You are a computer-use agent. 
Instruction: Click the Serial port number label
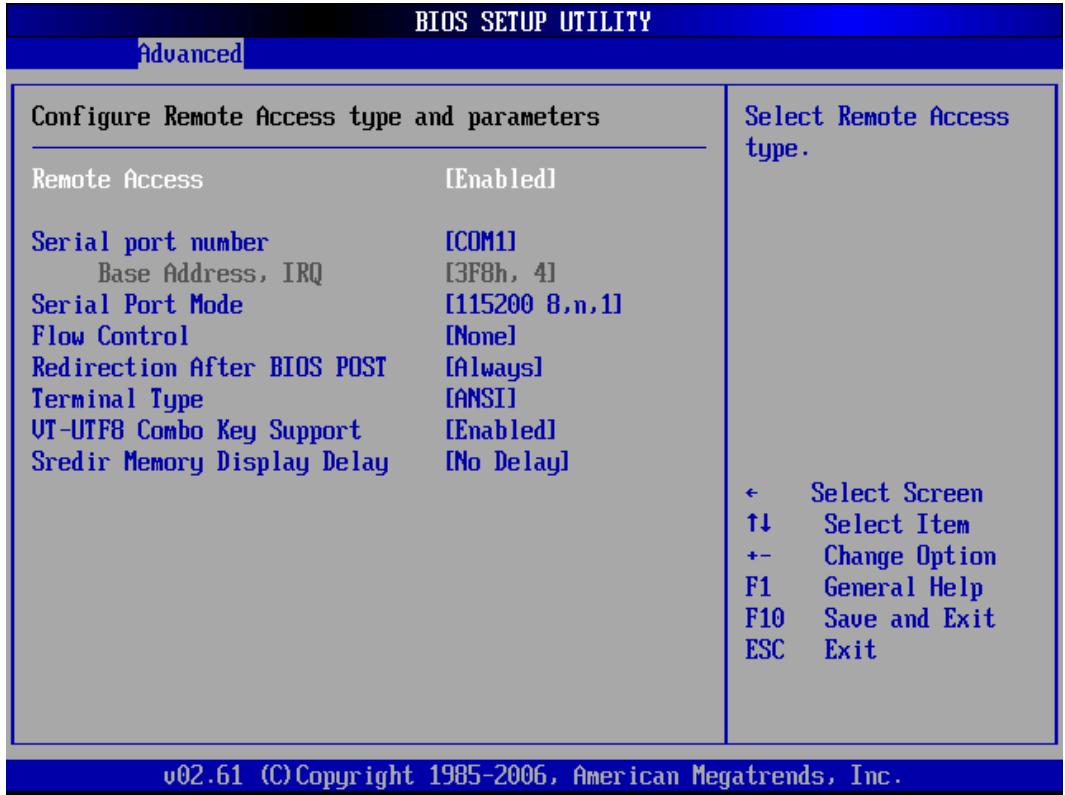click(x=150, y=242)
